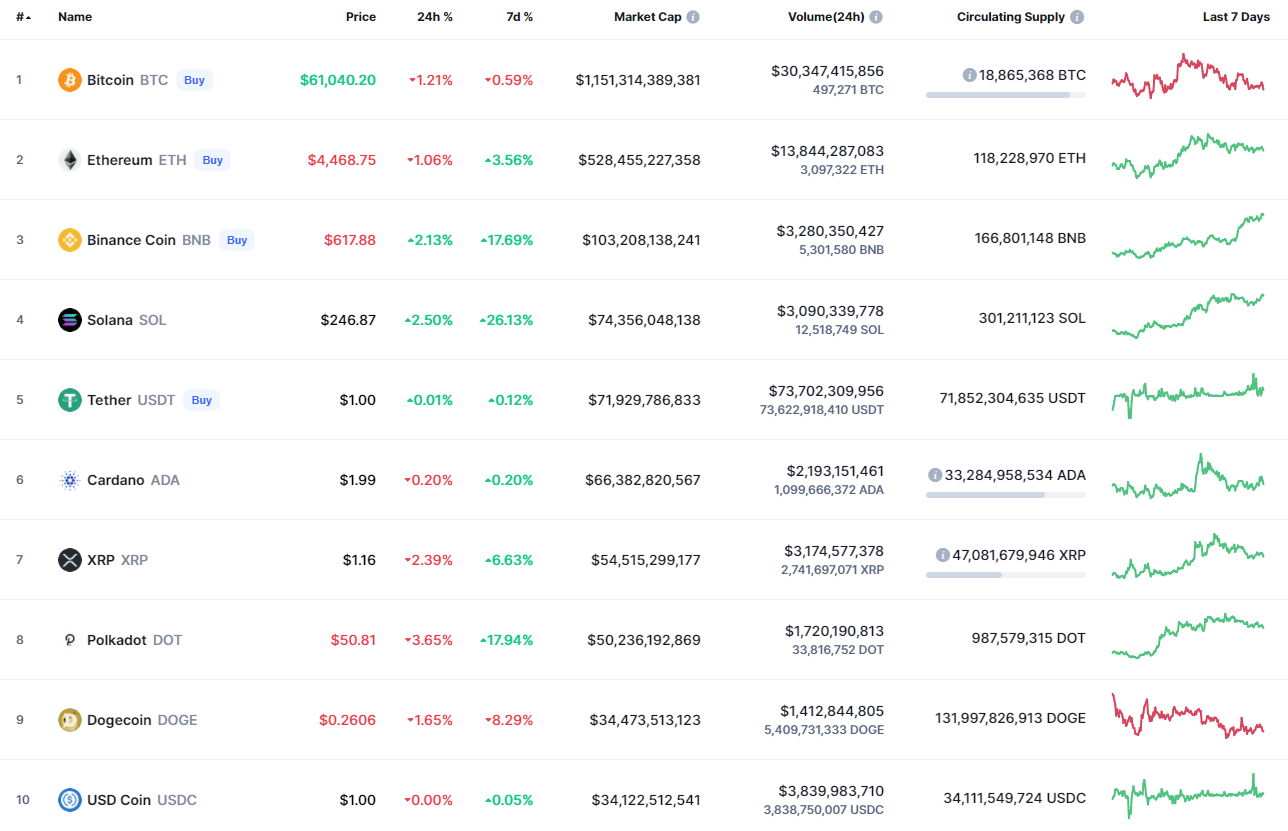The image size is (1288, 831).
Task: Click info icon beside XRP circulating supply
Action: click(x=942, y=555)
